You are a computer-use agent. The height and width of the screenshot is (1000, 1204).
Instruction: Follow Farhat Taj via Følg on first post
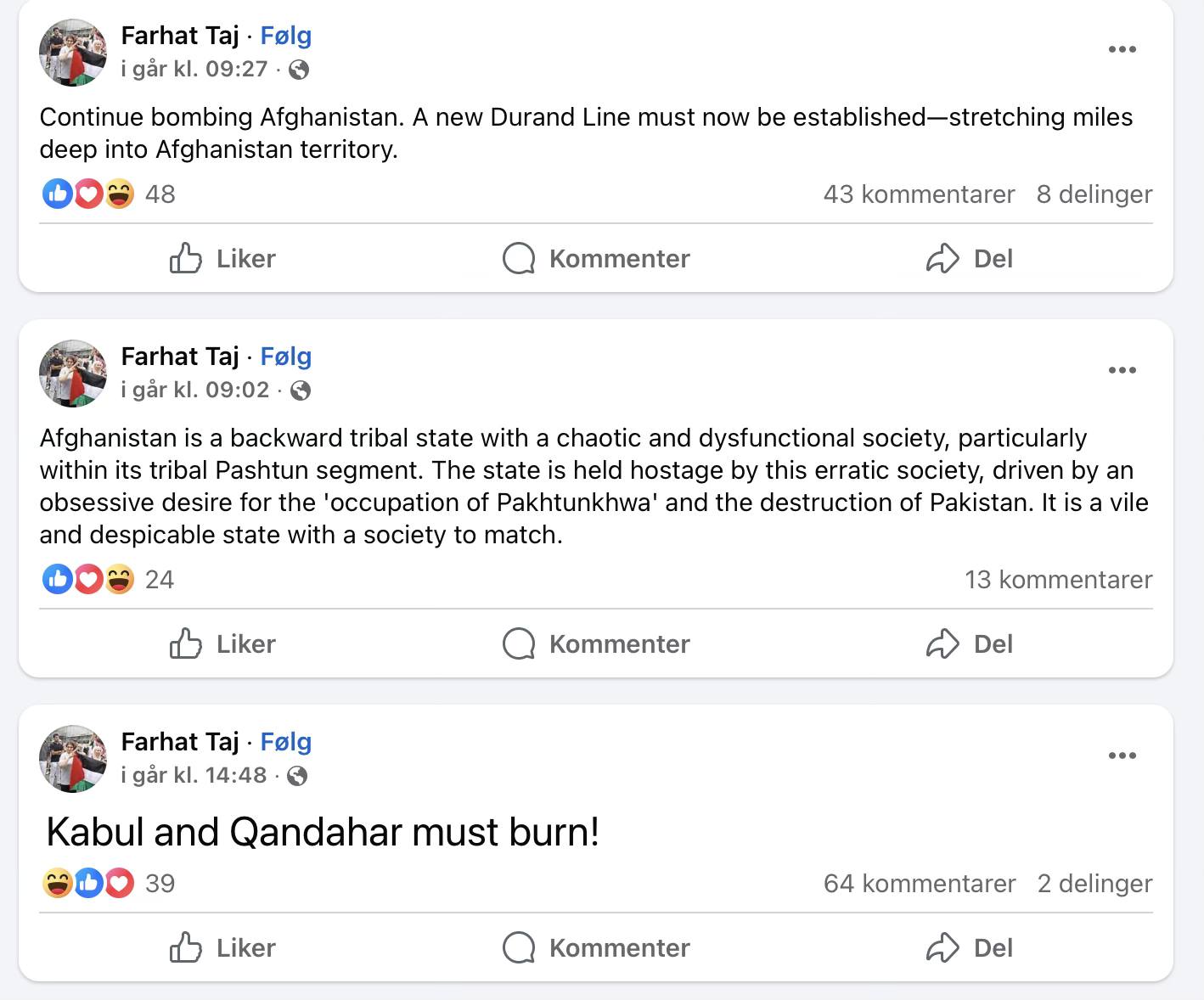(285, 36)
